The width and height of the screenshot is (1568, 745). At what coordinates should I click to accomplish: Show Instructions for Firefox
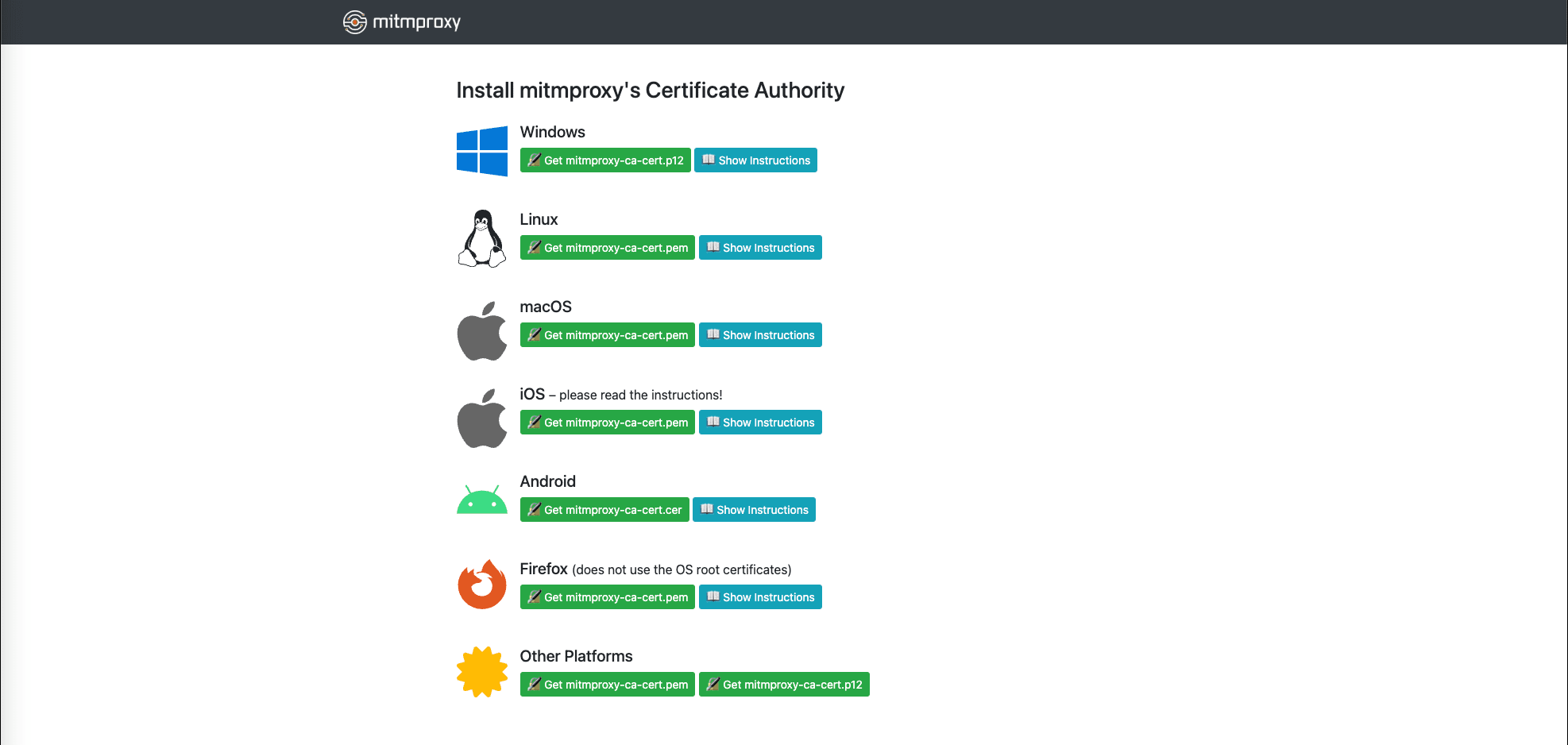coord(760,597)
